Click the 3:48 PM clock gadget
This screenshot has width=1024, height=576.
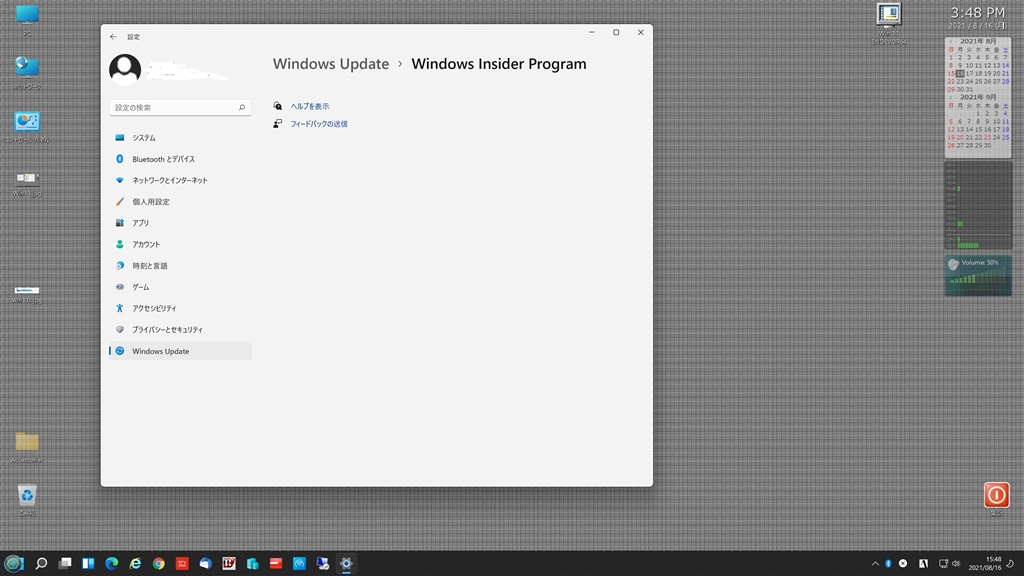977,13
